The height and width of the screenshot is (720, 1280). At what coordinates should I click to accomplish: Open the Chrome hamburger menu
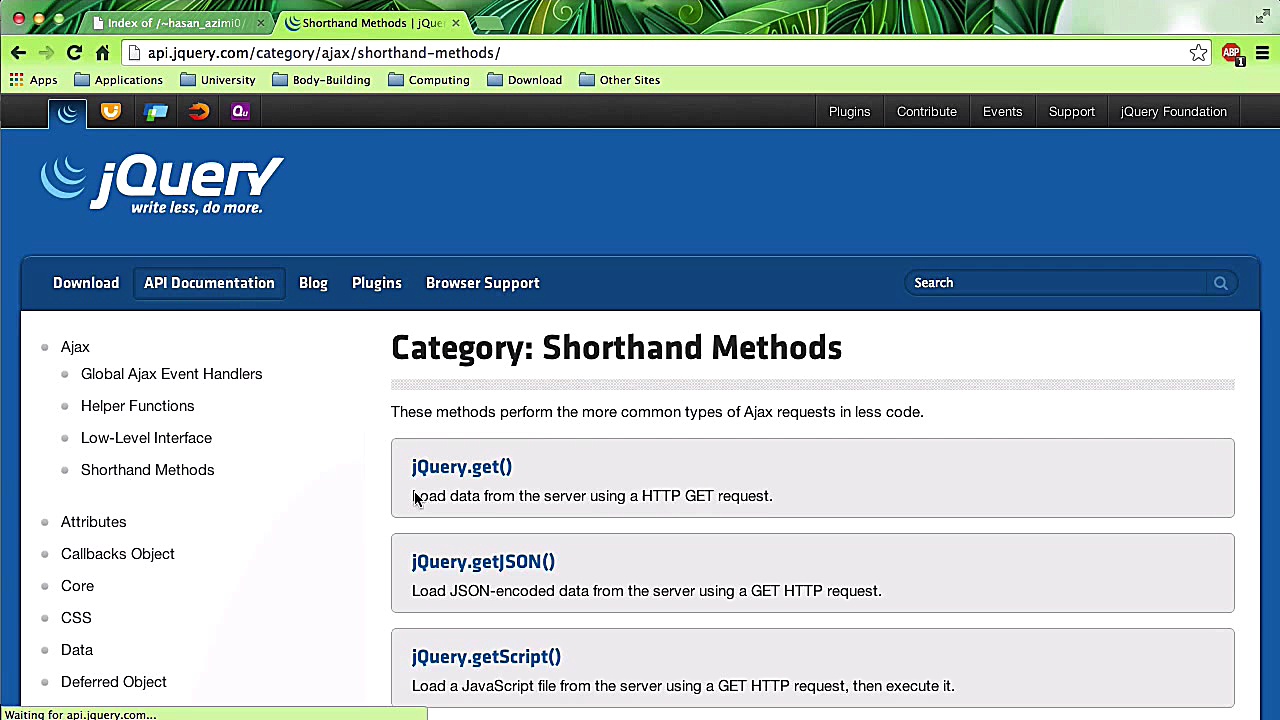coord(1262,53)
